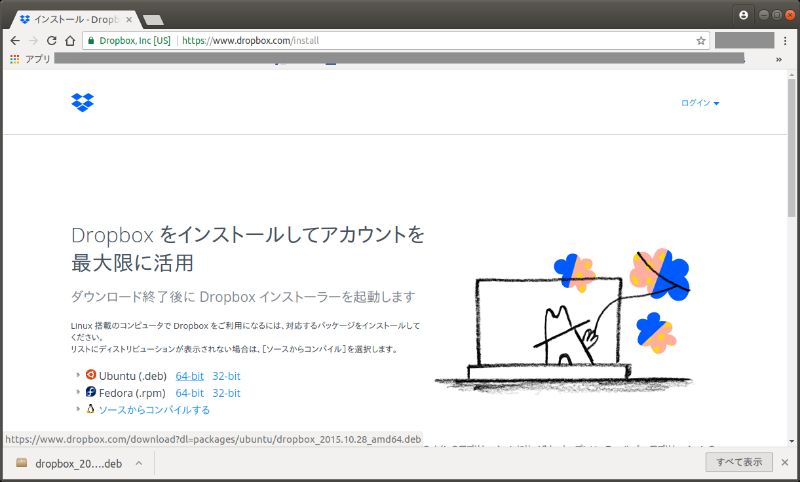Click the Chrome profile person icon

pos(743,15)
